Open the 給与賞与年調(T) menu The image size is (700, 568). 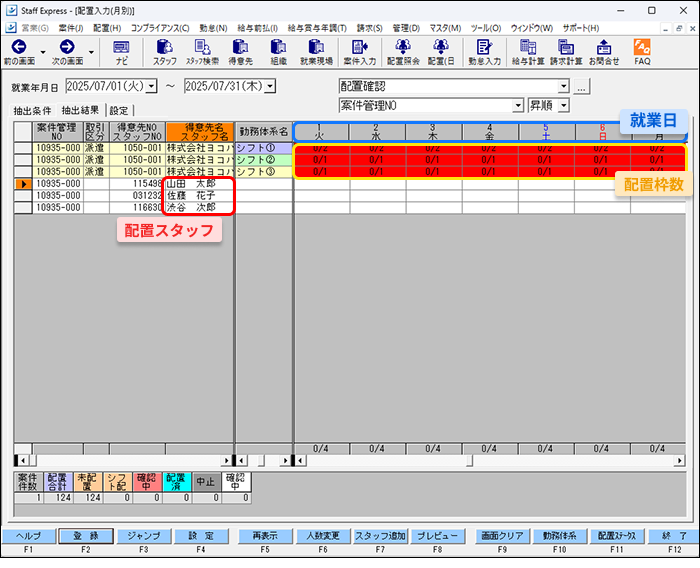click(x=317, y=28)
